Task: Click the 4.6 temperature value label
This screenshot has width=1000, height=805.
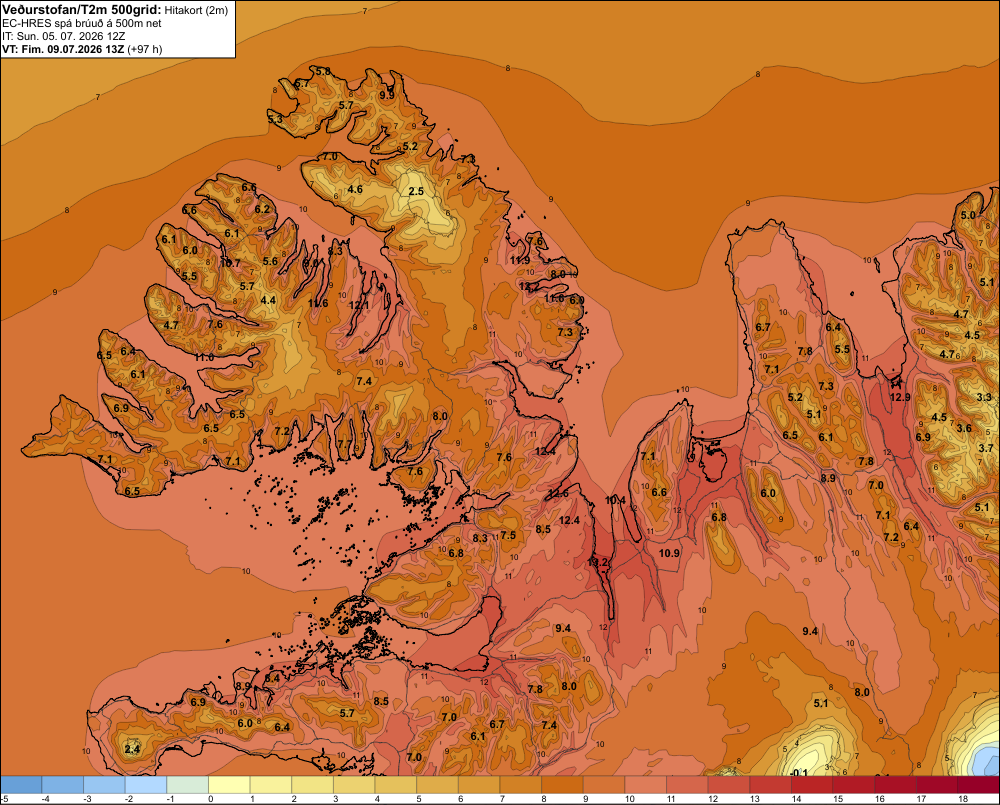Action: [355, 189]
